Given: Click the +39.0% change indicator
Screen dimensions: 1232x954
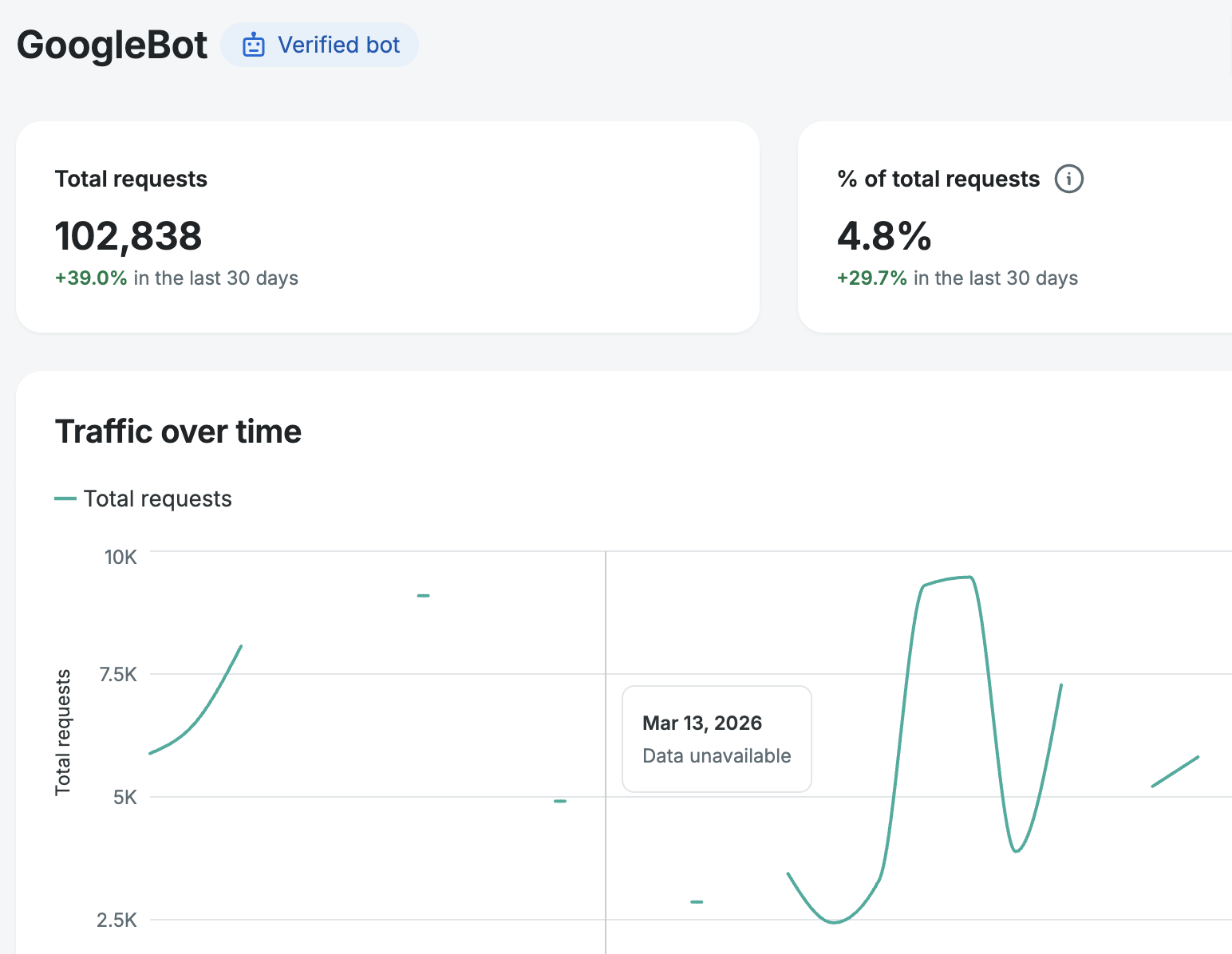Looking at the screenshot, I should click(91, 278).
